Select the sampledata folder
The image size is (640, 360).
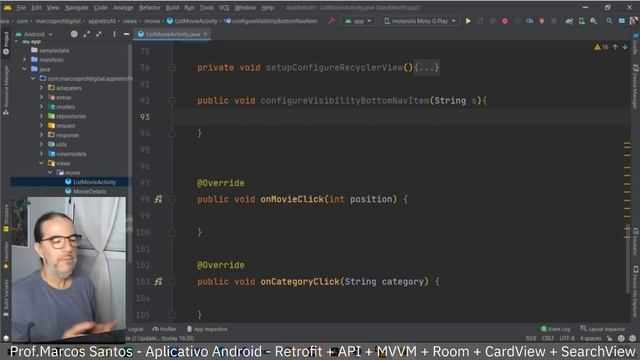click(50, 50)
